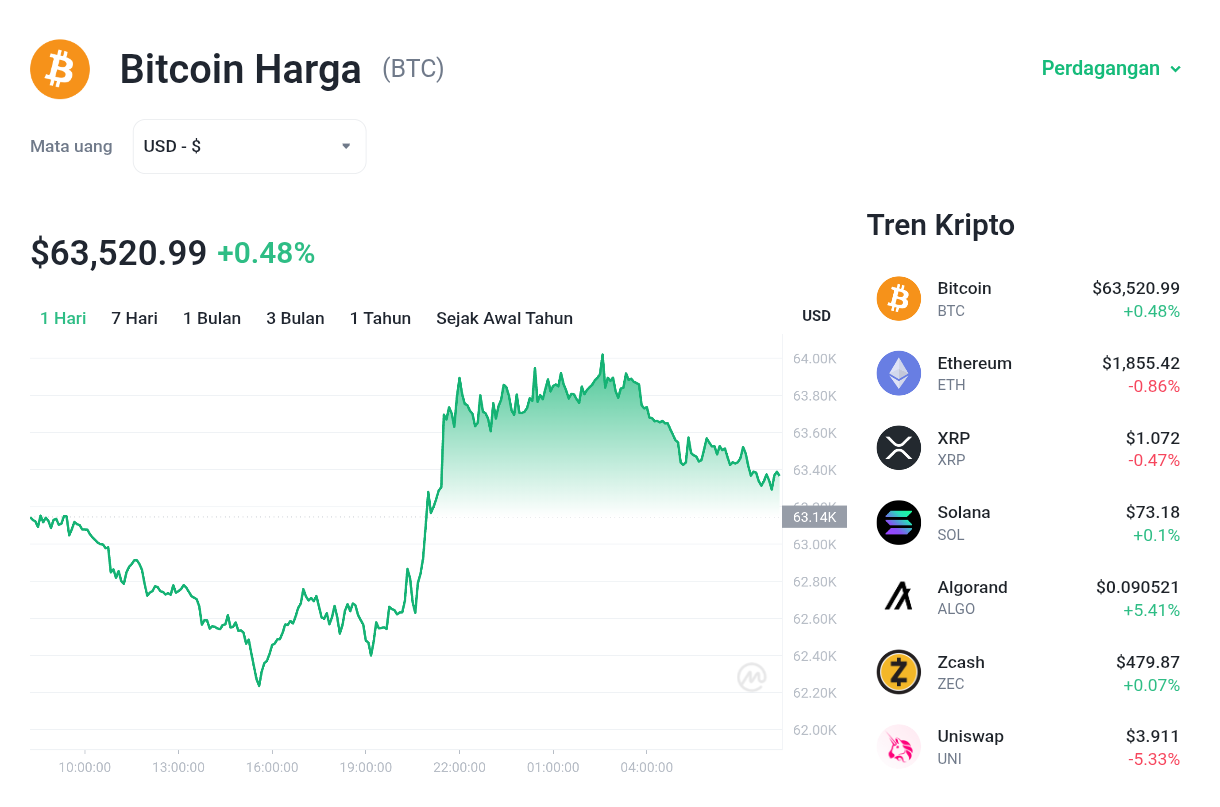The width and height of the screenshot is (1220, 807).
Task: Click the Uniswap unicorn icon
Action: coord(898,746)
